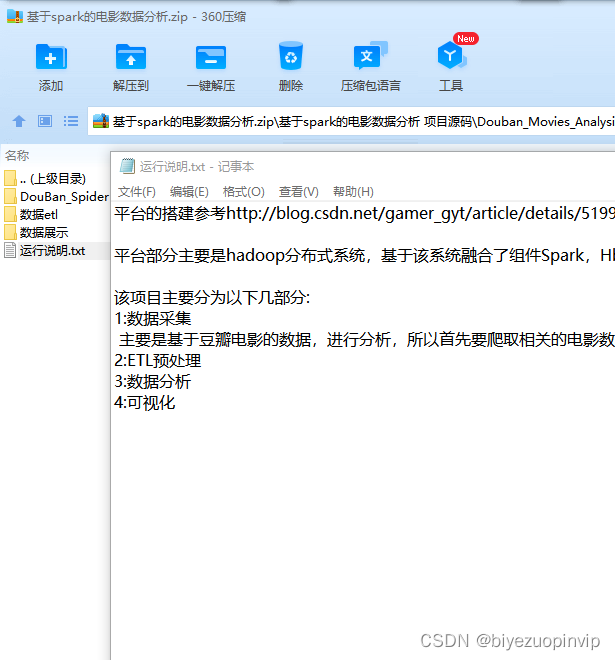This screenshot has width=615, height=660.
Task: Click the 360压缩 window title text
Action: pos(136,17)
